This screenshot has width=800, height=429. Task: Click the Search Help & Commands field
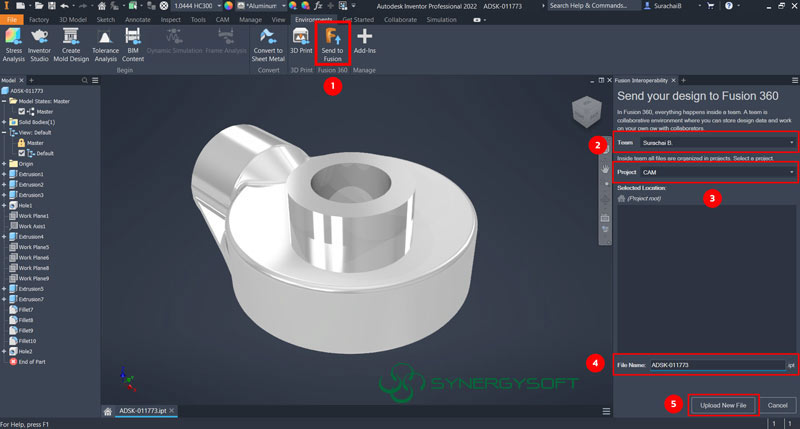(593, 6)
